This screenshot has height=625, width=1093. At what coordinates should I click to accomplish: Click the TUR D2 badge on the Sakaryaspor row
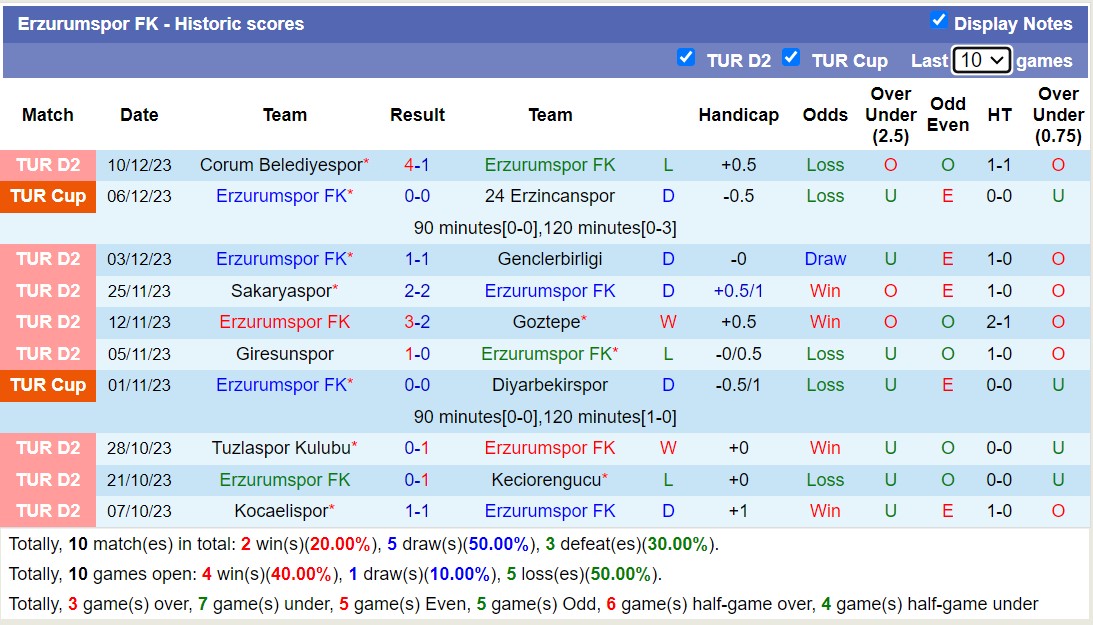[x=48, y=291]
